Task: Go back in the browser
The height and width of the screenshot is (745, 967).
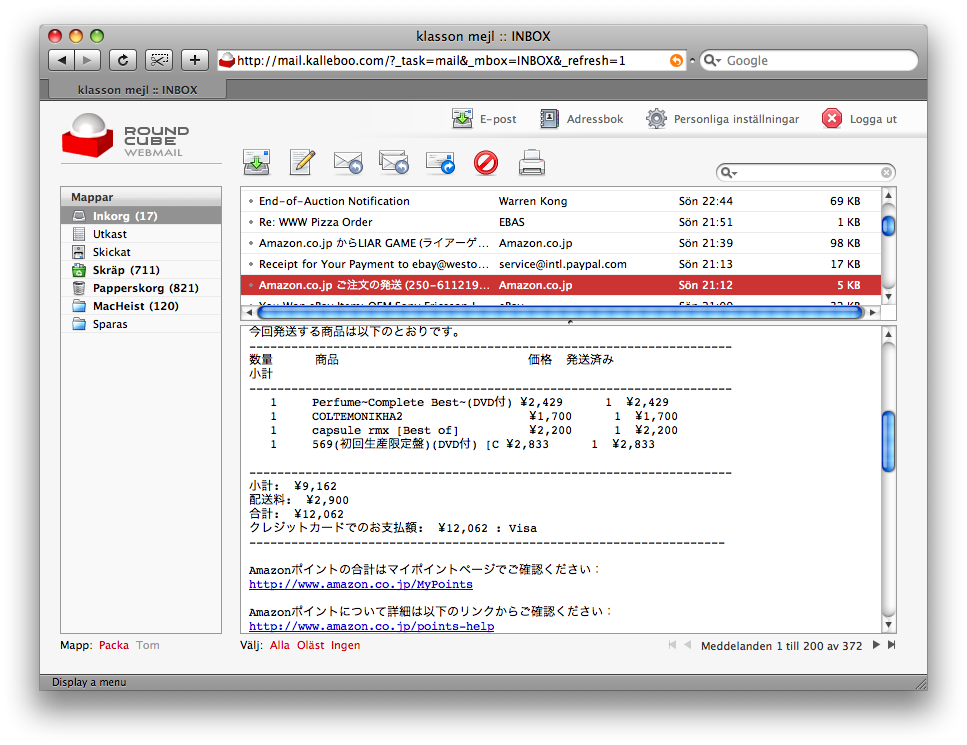Action: coord(62,60)
